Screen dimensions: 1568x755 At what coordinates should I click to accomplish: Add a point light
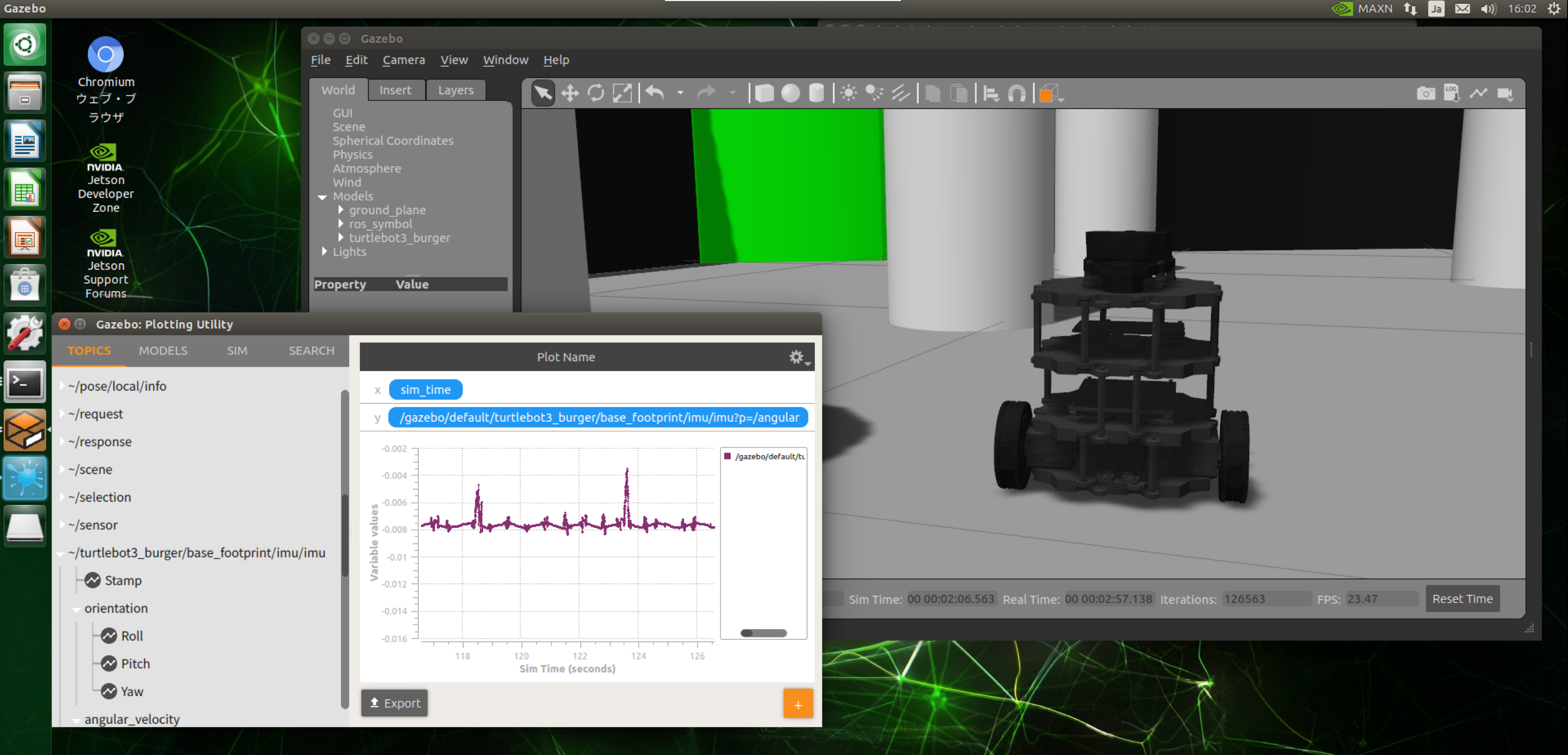(848, 94)
